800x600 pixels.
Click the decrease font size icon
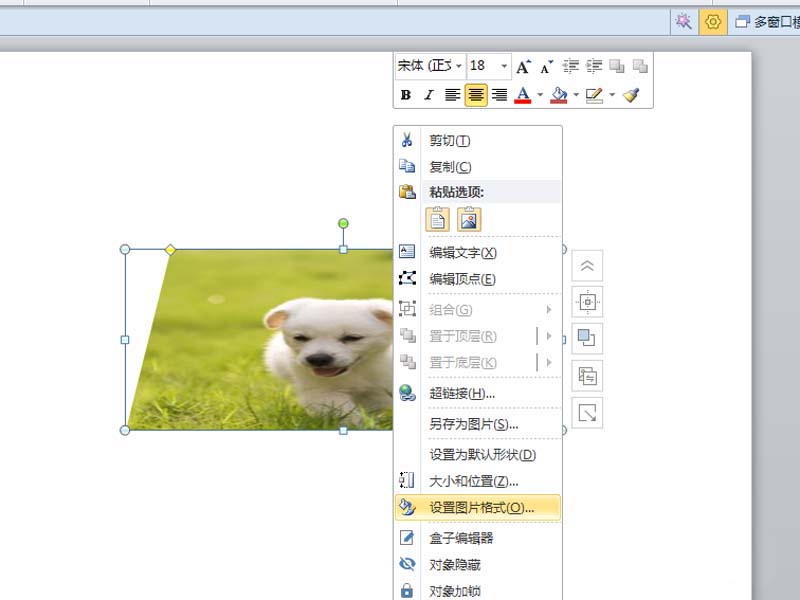coord(546,66)
